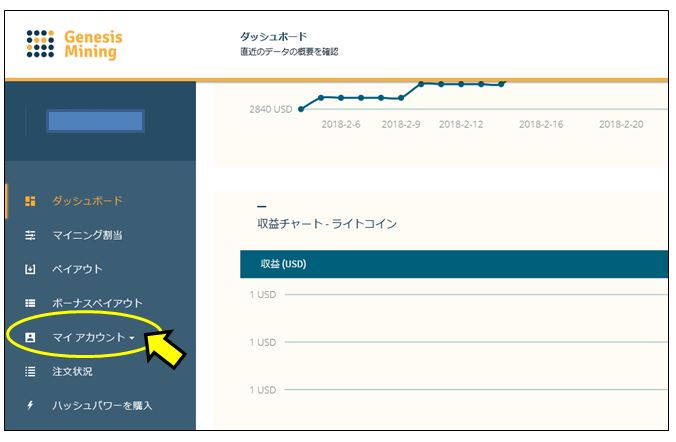Click the 直近のデータの概要を確認 subtitle
676x442 pixels.
pyautogui.click(x=289, y=52)
